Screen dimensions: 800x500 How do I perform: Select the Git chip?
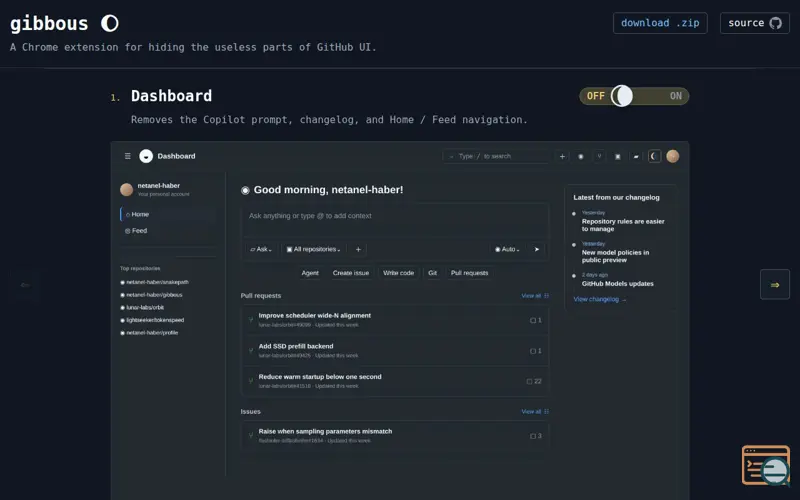click(x=432, y=273)
